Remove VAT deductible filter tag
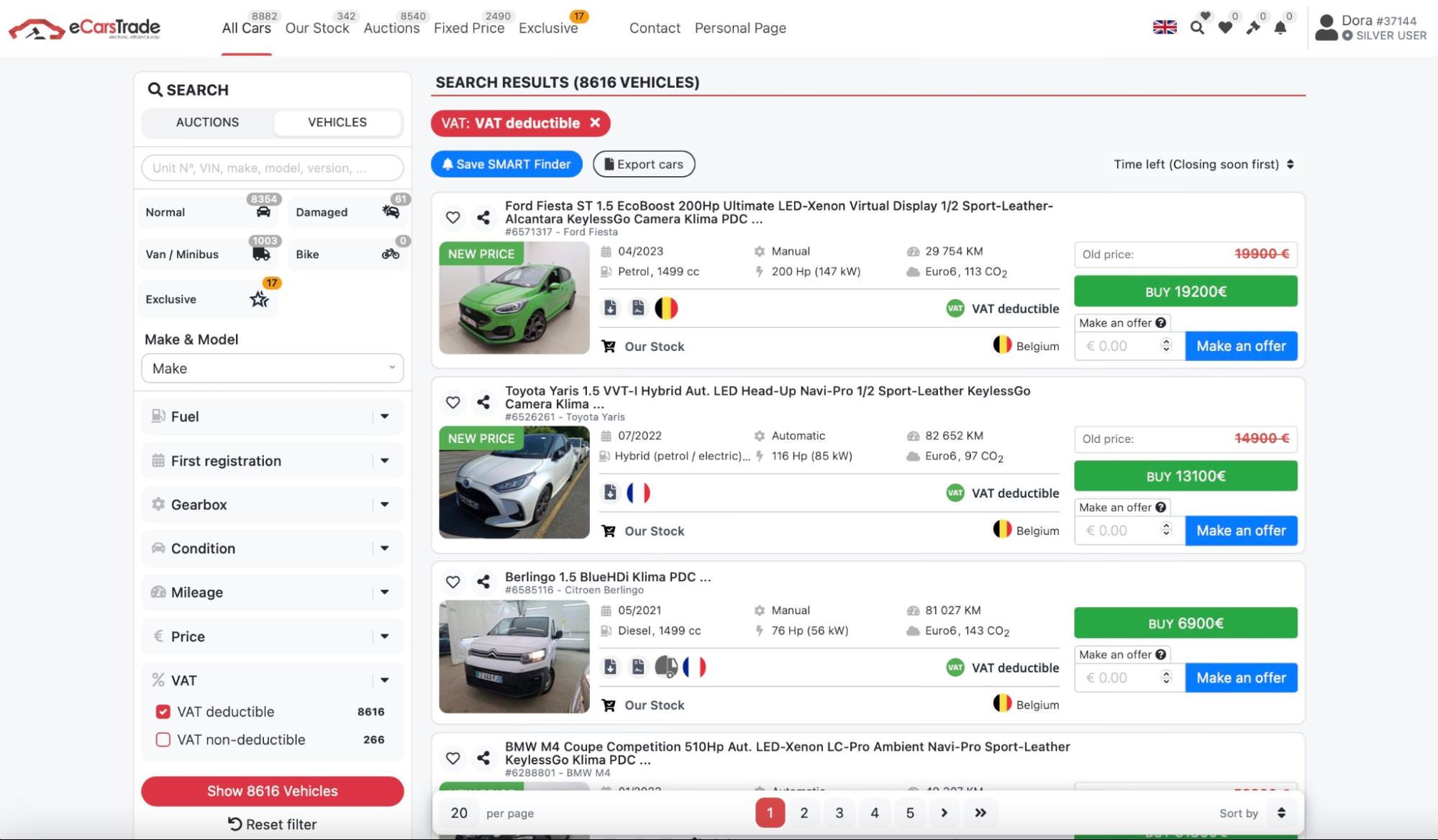Viewport: 1438px width, 840px height. coord(595,123)
